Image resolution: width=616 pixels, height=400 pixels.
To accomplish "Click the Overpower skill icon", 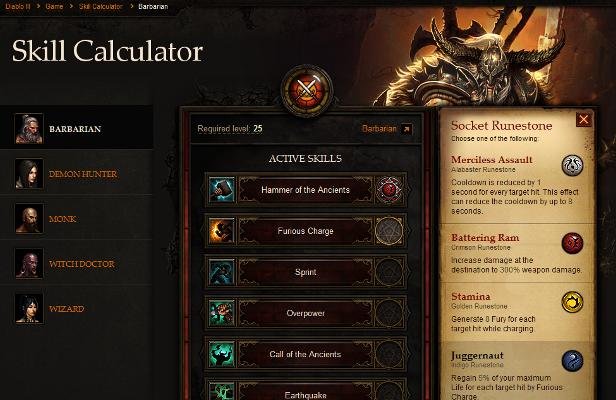I will coord(222,313).
